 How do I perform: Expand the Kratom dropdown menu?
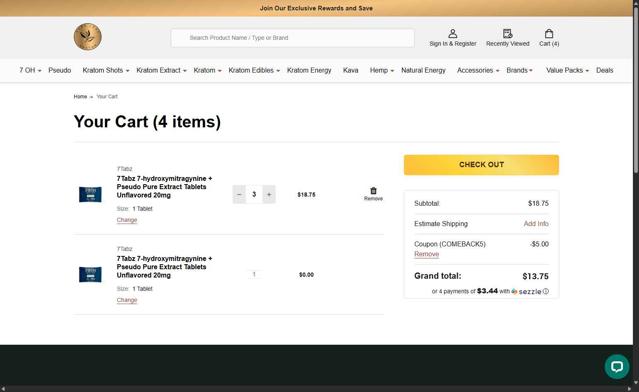coord(207,70)
